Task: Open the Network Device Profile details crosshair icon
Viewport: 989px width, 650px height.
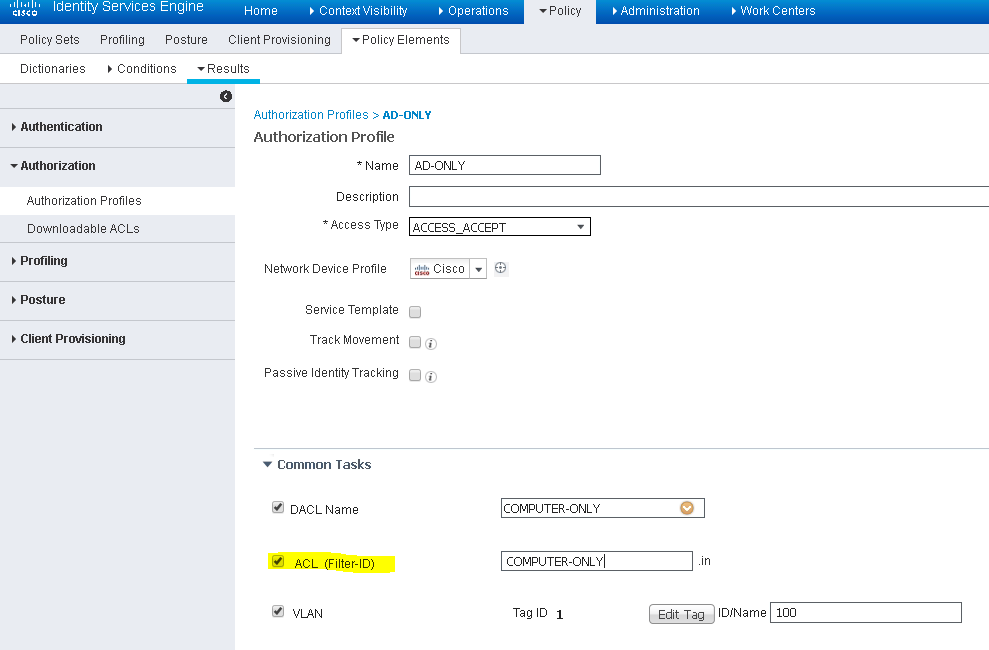Action: 500,268
